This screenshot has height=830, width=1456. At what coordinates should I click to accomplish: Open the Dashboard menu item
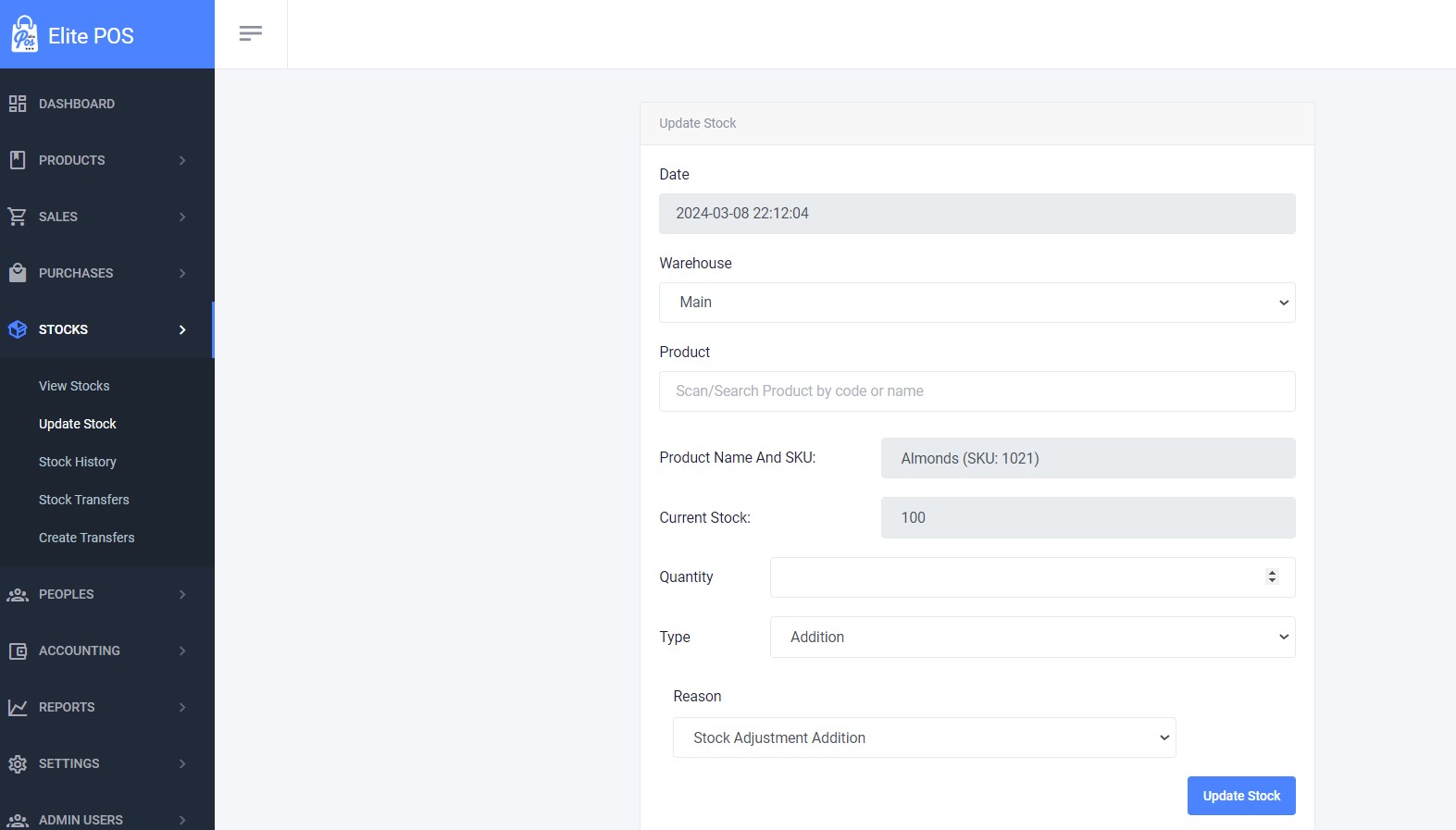point(77,104)
